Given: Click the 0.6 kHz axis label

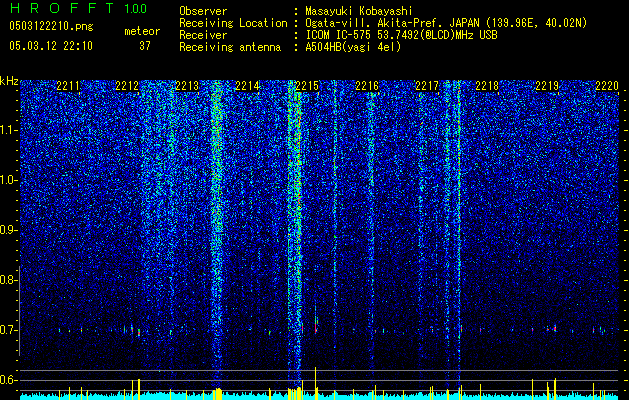Looking at the screenshot, I should pos(9,380).
